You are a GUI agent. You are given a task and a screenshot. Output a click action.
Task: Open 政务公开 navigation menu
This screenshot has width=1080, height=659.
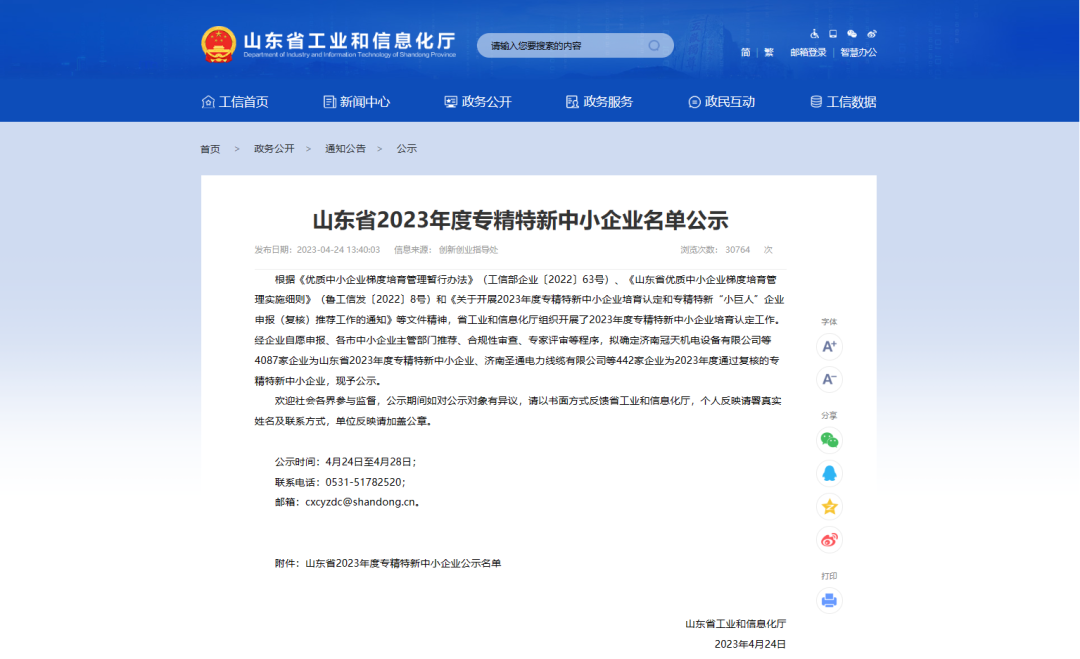pyautogui.click(x=478, y=102)
